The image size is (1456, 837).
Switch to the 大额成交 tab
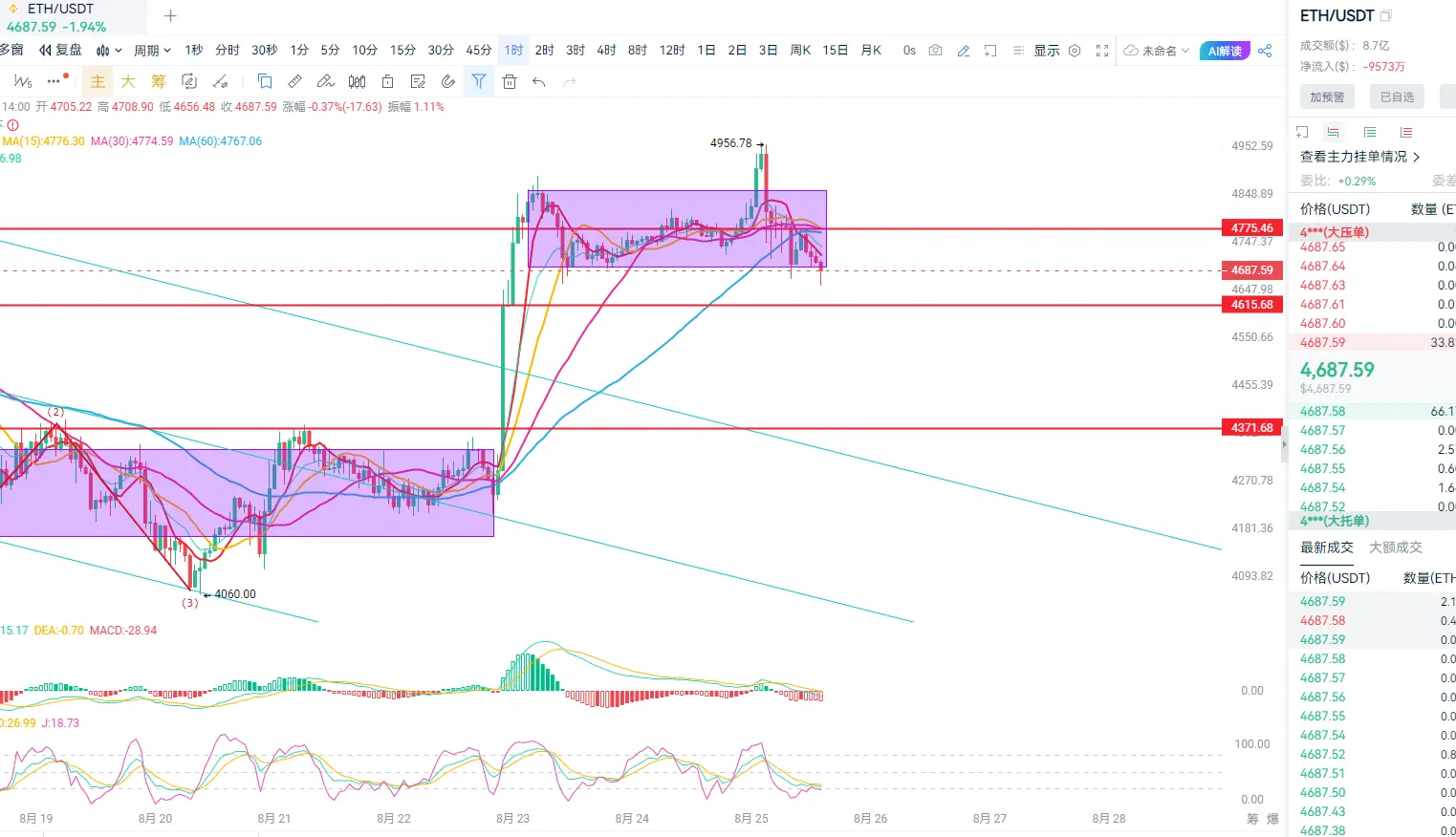coord(1396,547)
